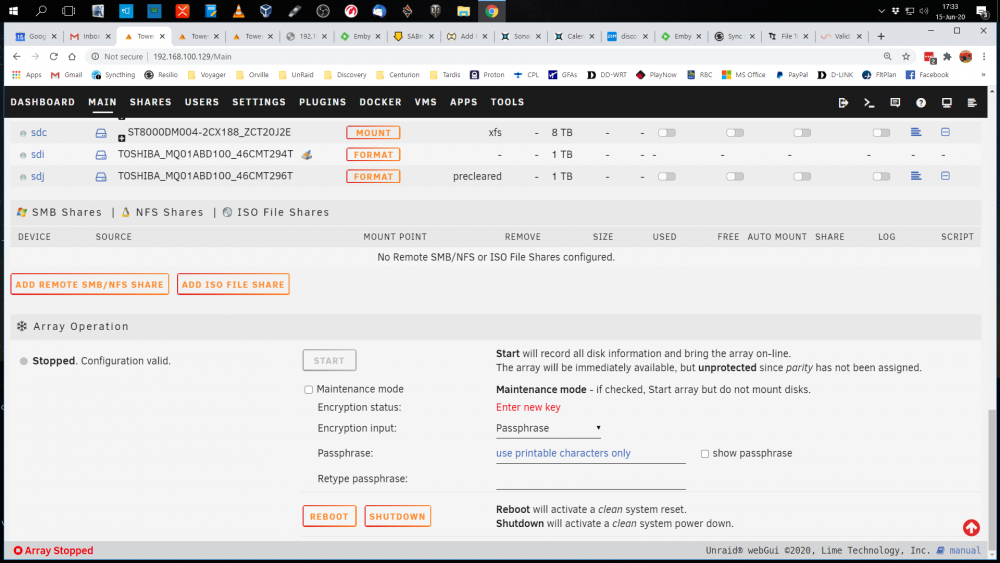Open the Encryption input Passphrase dropdown
The width and height of the screenshot is (1000, 563).
548,428
